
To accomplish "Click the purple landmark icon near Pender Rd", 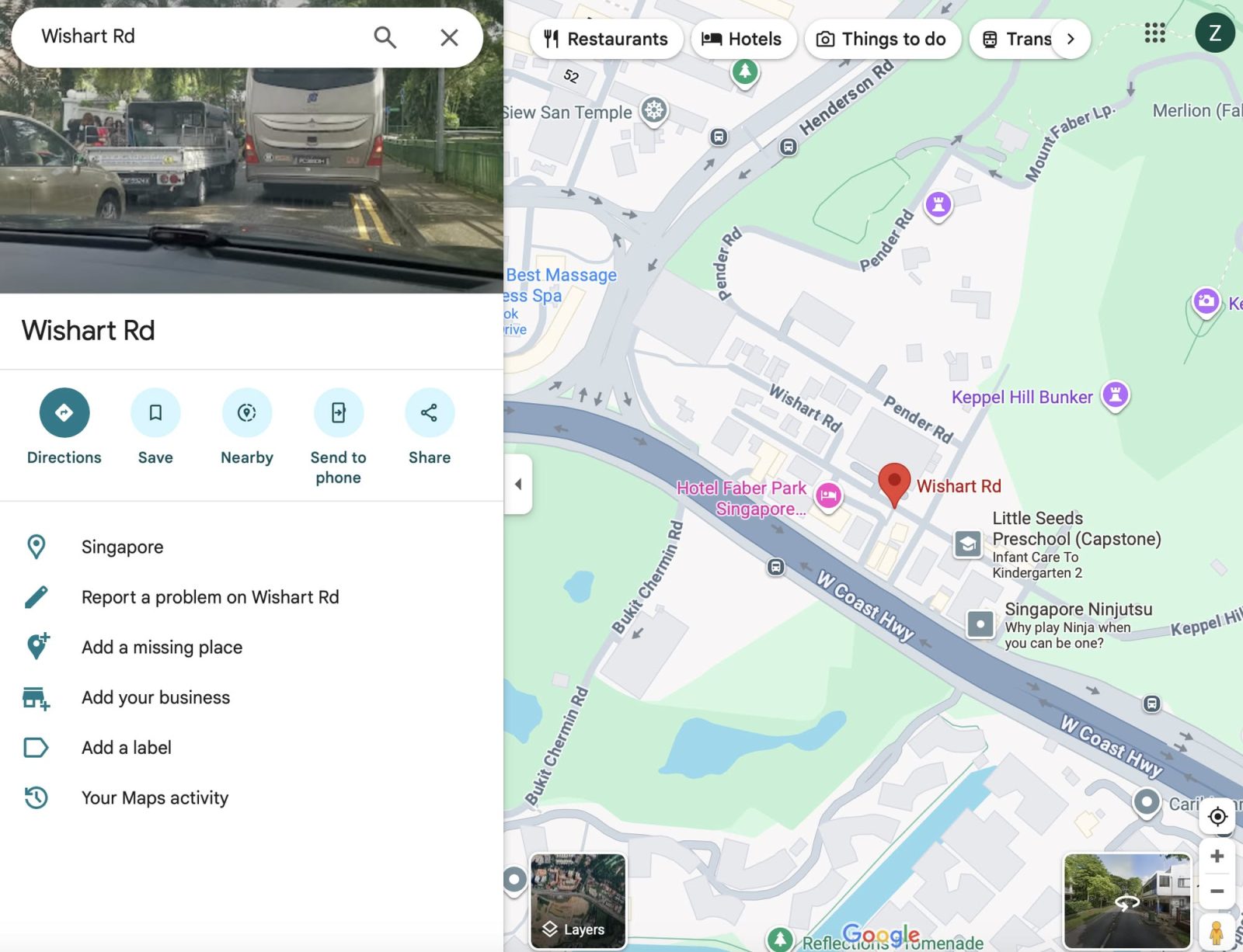I will [x=938, y=206].
